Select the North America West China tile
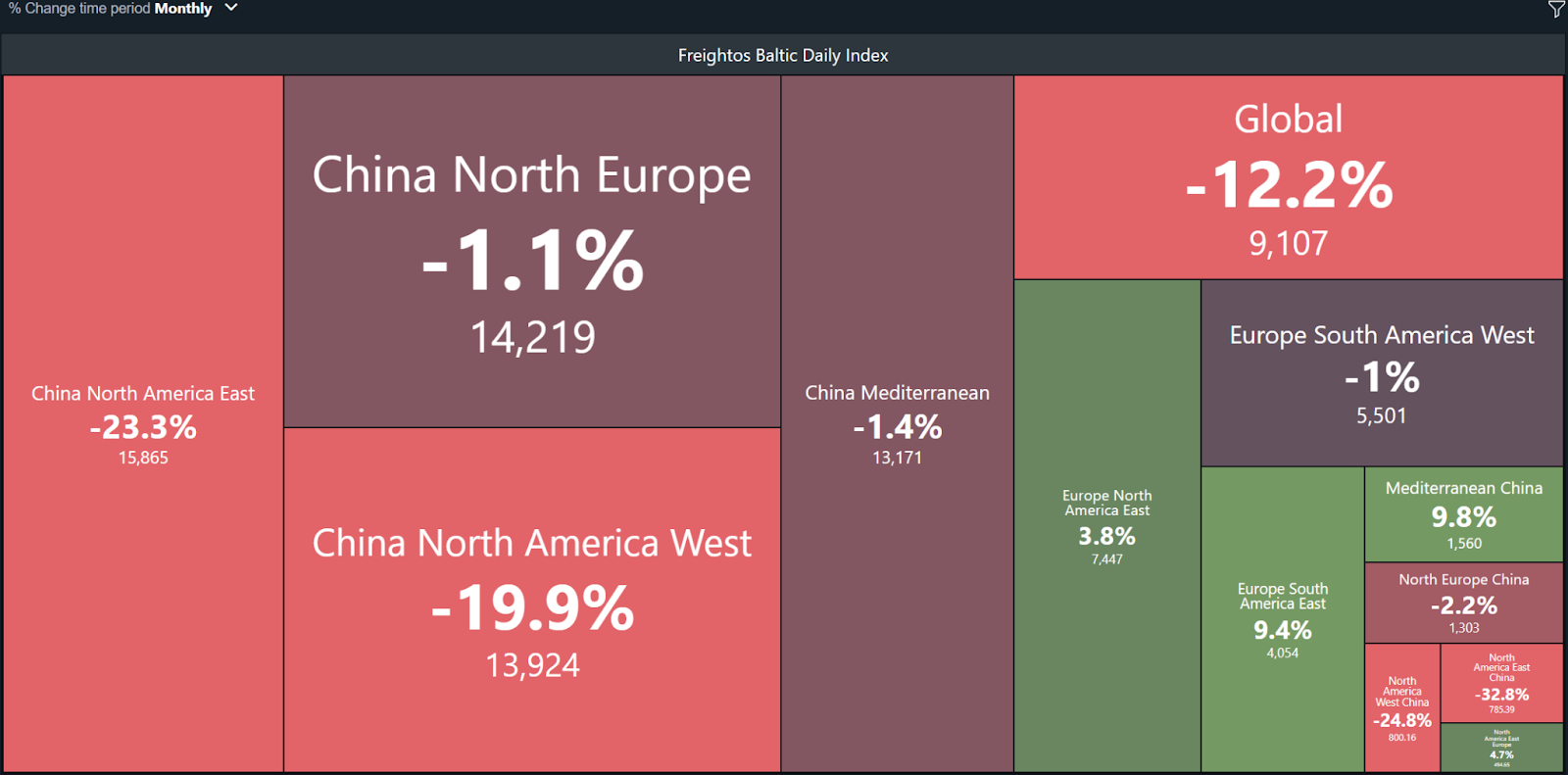The width and height of the screenshot is (1568, 775). (1402, 707)
